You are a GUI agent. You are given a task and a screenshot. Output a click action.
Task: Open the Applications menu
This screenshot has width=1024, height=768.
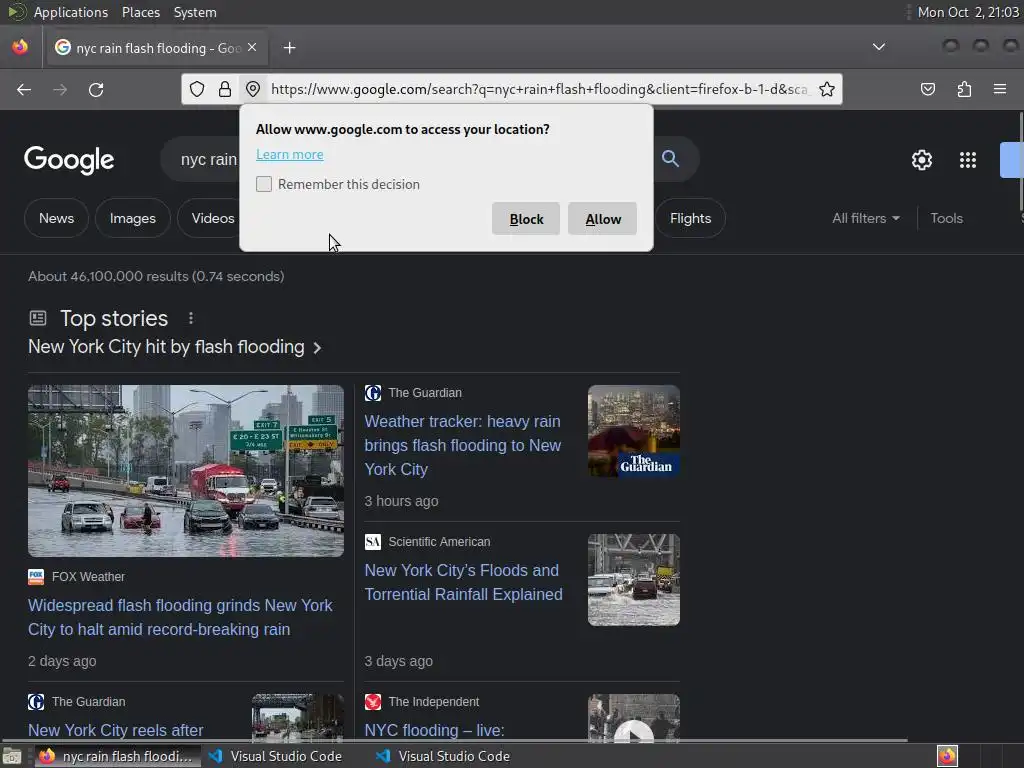tap(71, 12)
